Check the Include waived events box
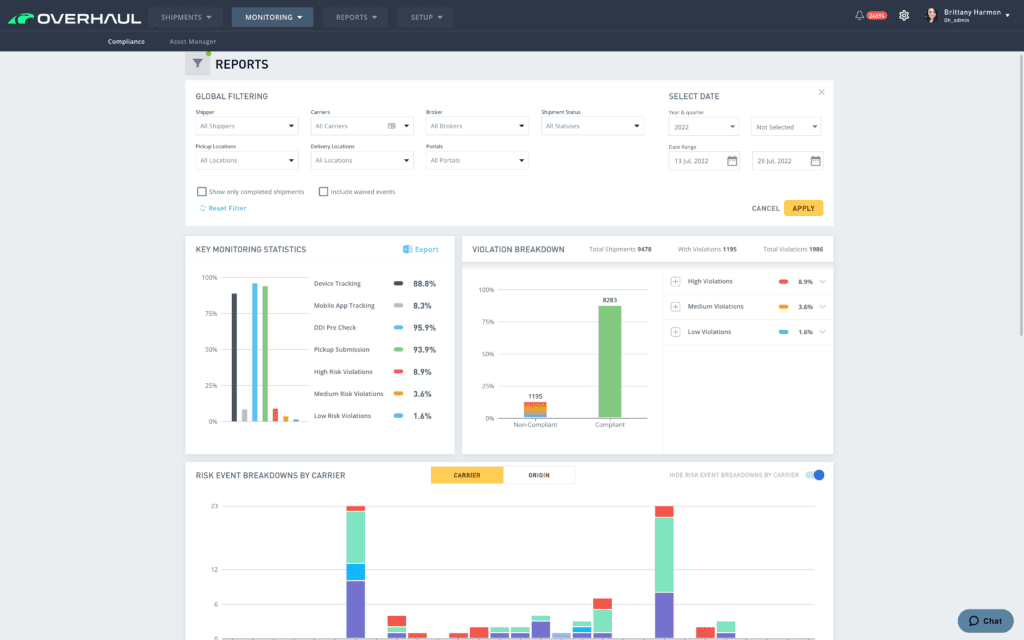This screenshot has height=640, width=1024. click(323, 191)
